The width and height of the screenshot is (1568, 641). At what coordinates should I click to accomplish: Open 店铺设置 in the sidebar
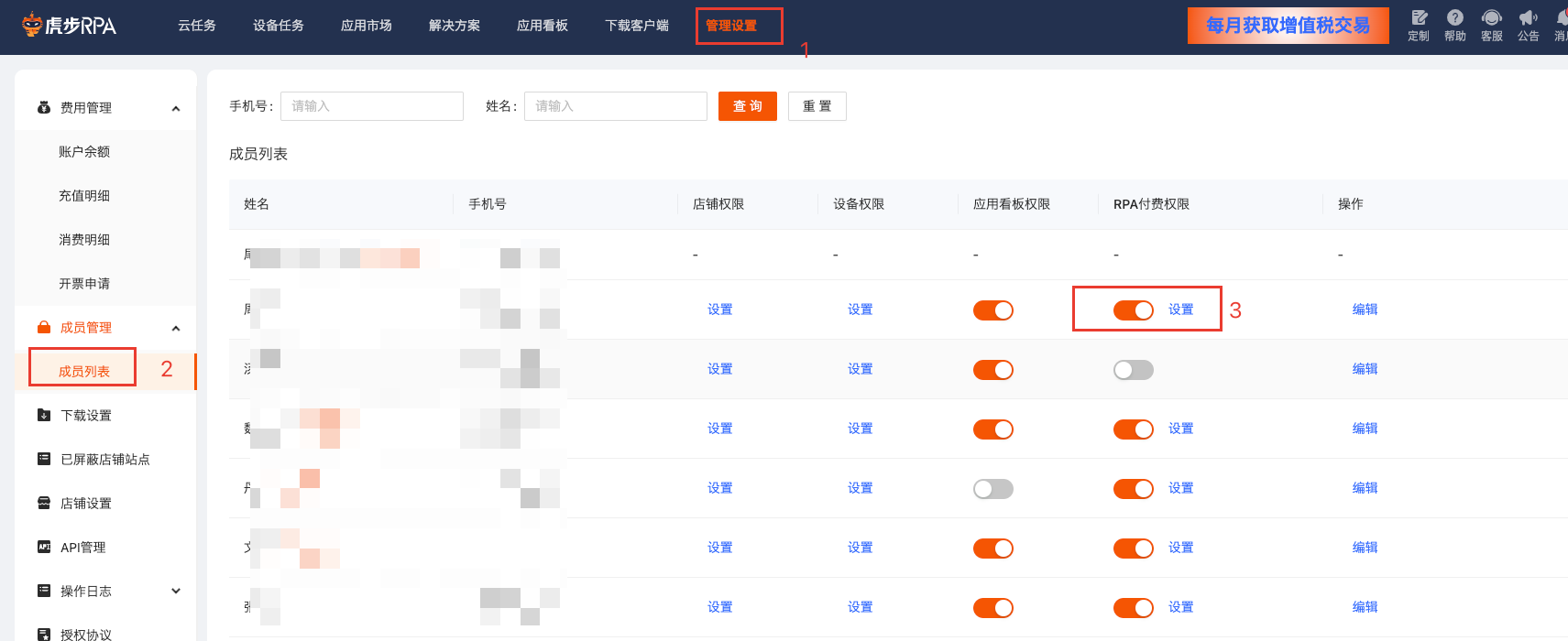(x=86, y=504)
